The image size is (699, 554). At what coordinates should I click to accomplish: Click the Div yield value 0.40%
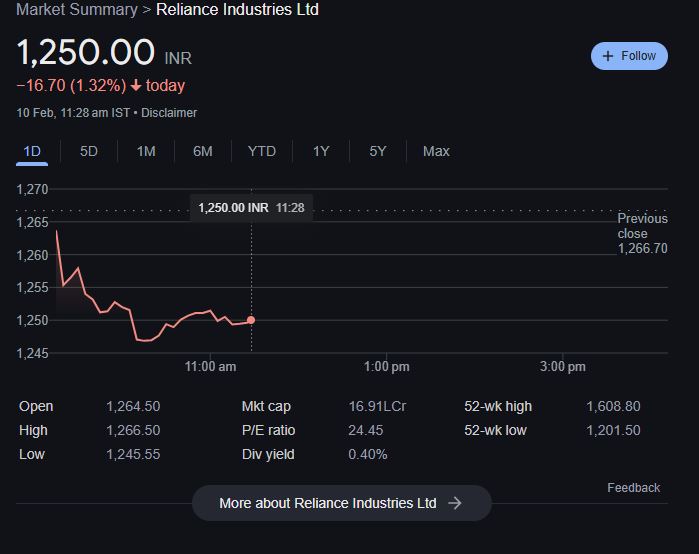click(x=368, y=455)
